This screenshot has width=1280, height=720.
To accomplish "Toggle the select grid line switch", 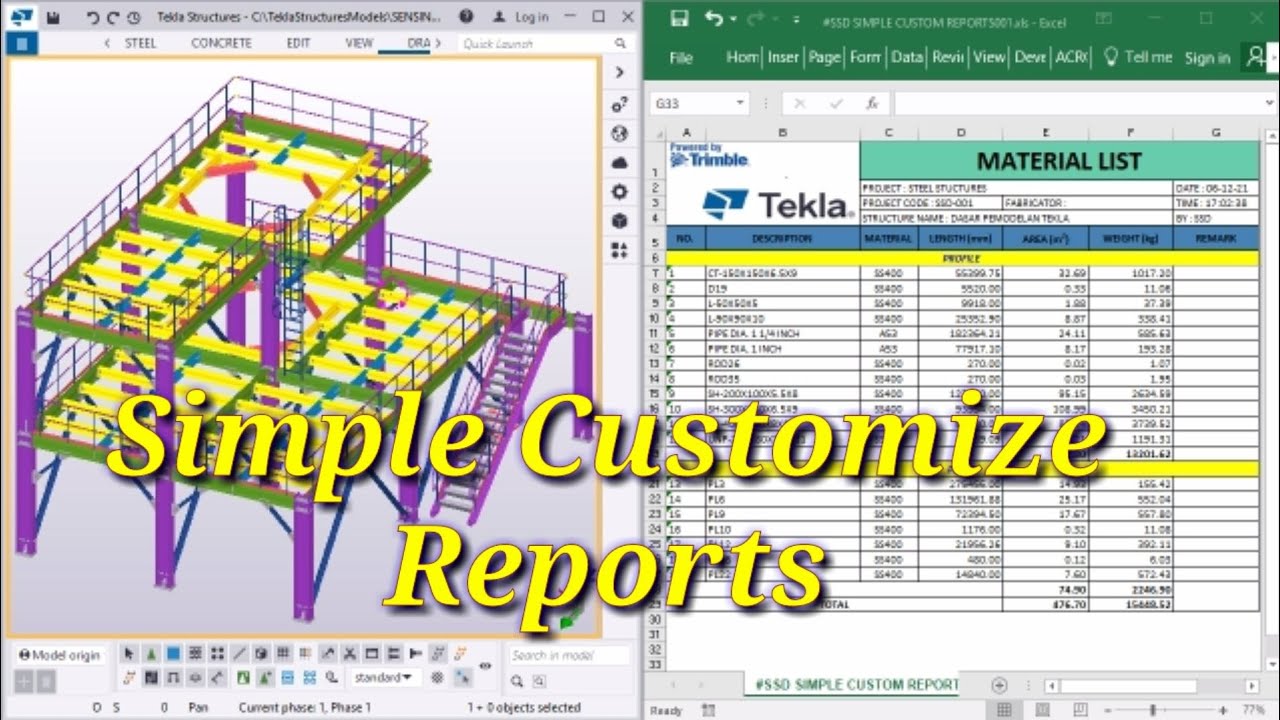I will tap(239, 654).
